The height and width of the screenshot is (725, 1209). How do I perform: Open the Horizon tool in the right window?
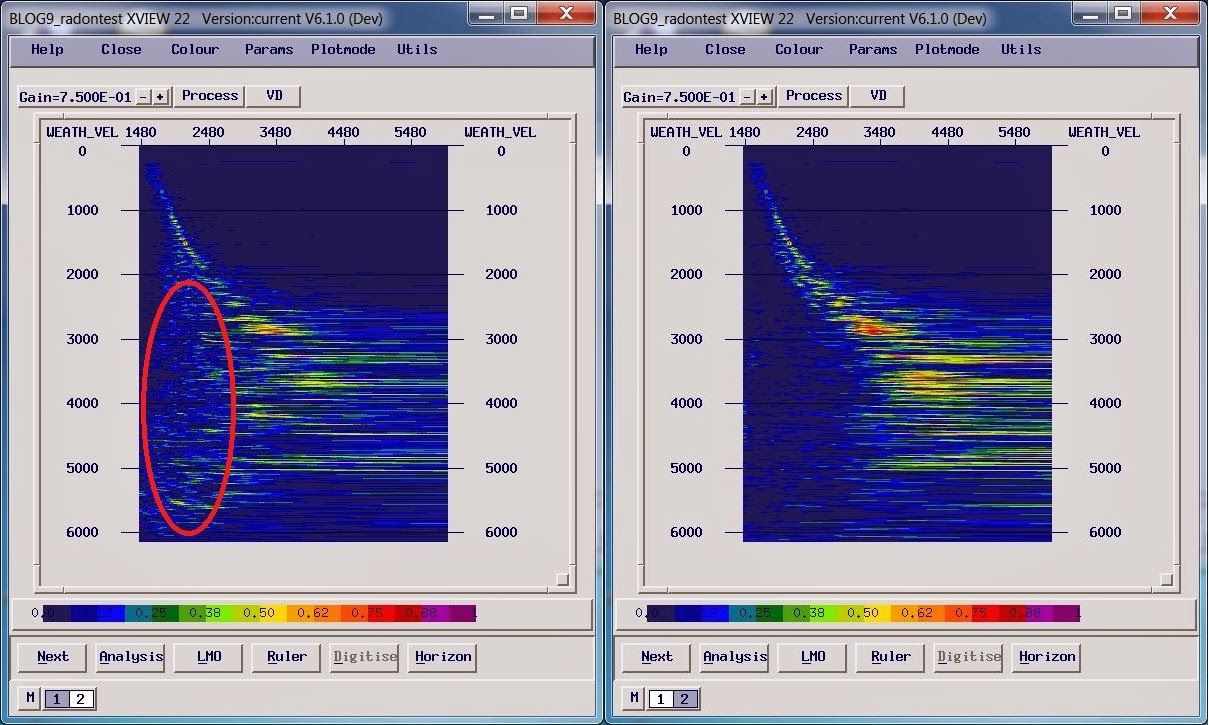[x=1046, y=657]
